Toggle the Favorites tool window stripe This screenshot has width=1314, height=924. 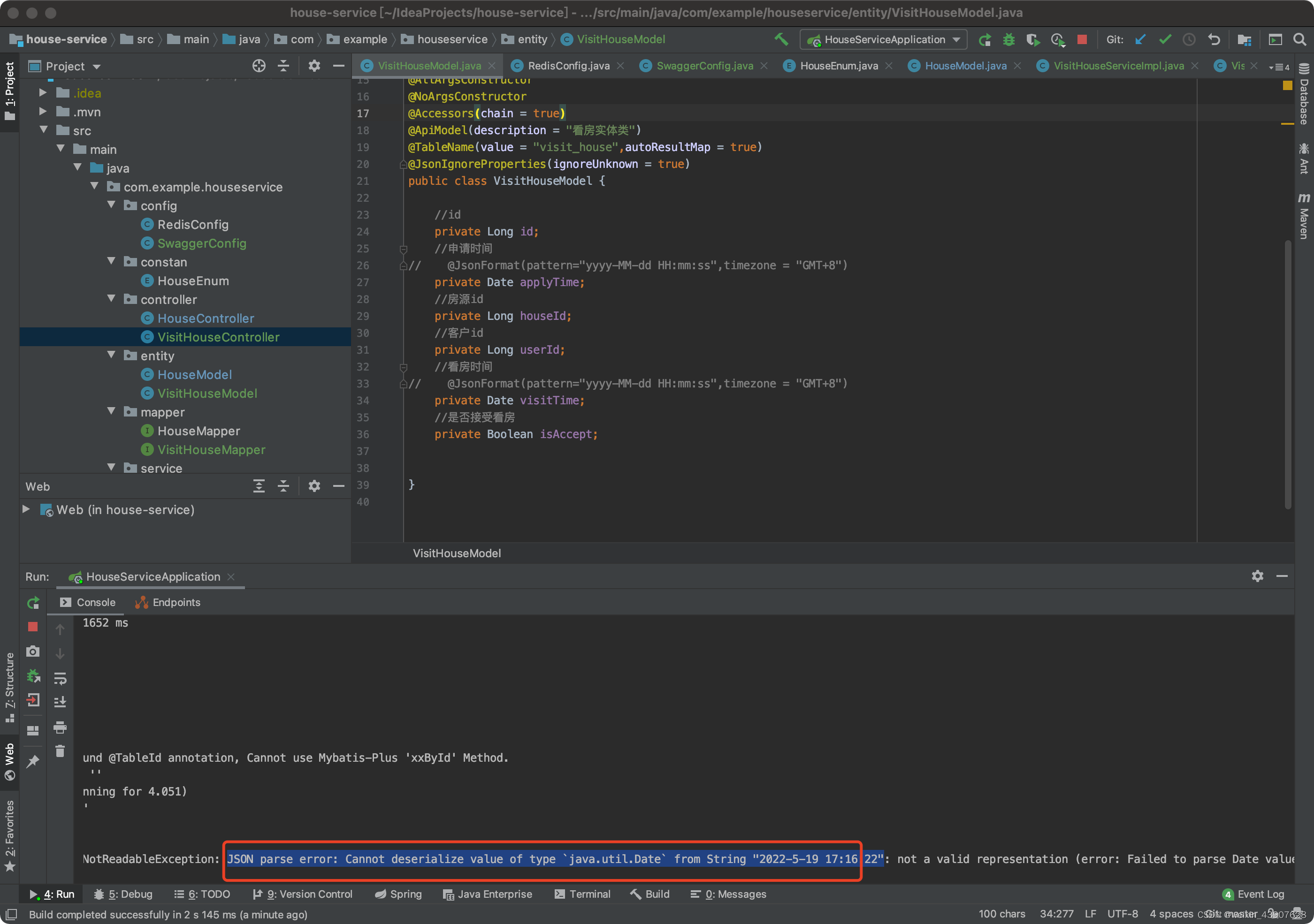click(9, 835)
